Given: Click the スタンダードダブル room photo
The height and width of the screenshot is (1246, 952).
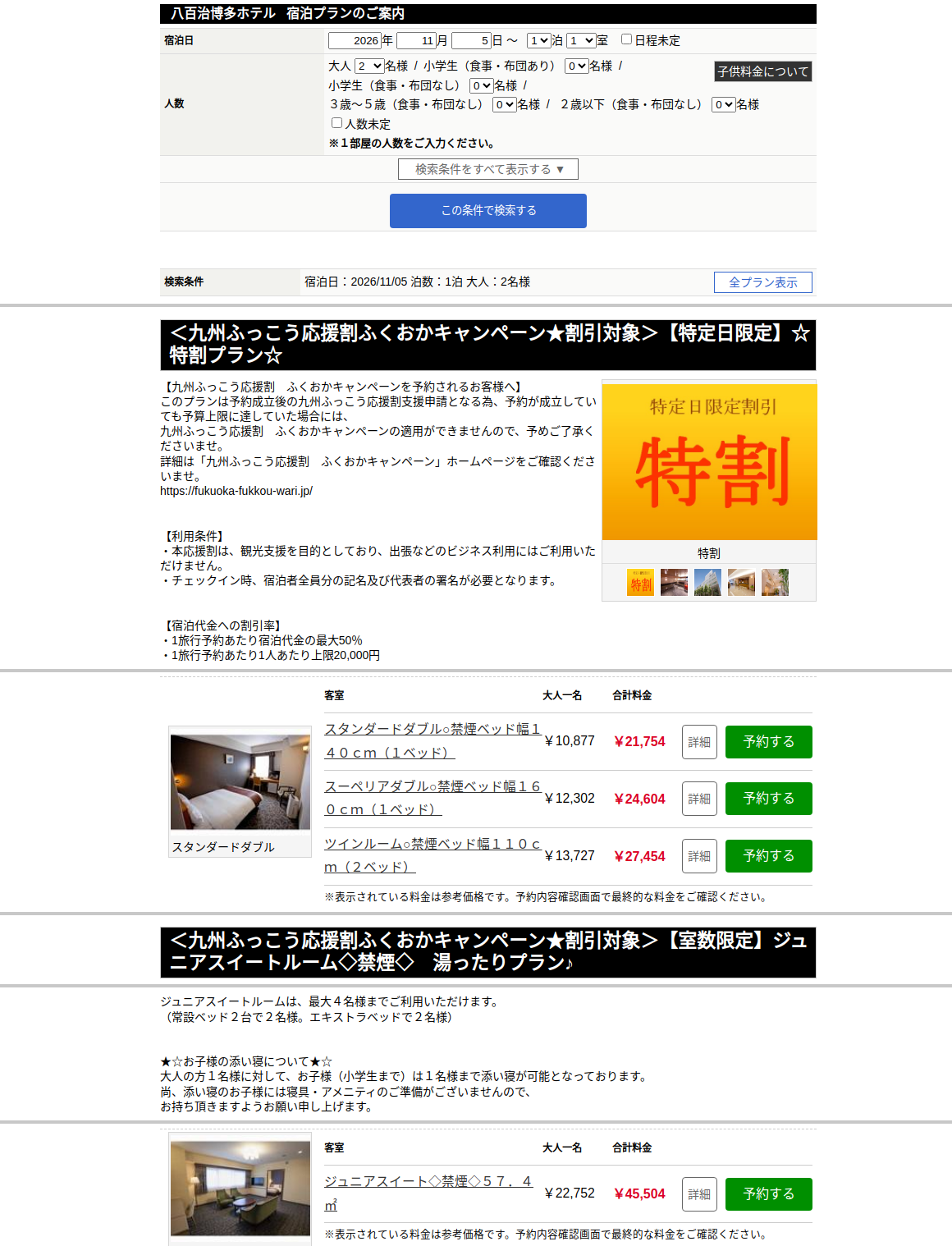Looking at the screenshot, I should 240,782.
